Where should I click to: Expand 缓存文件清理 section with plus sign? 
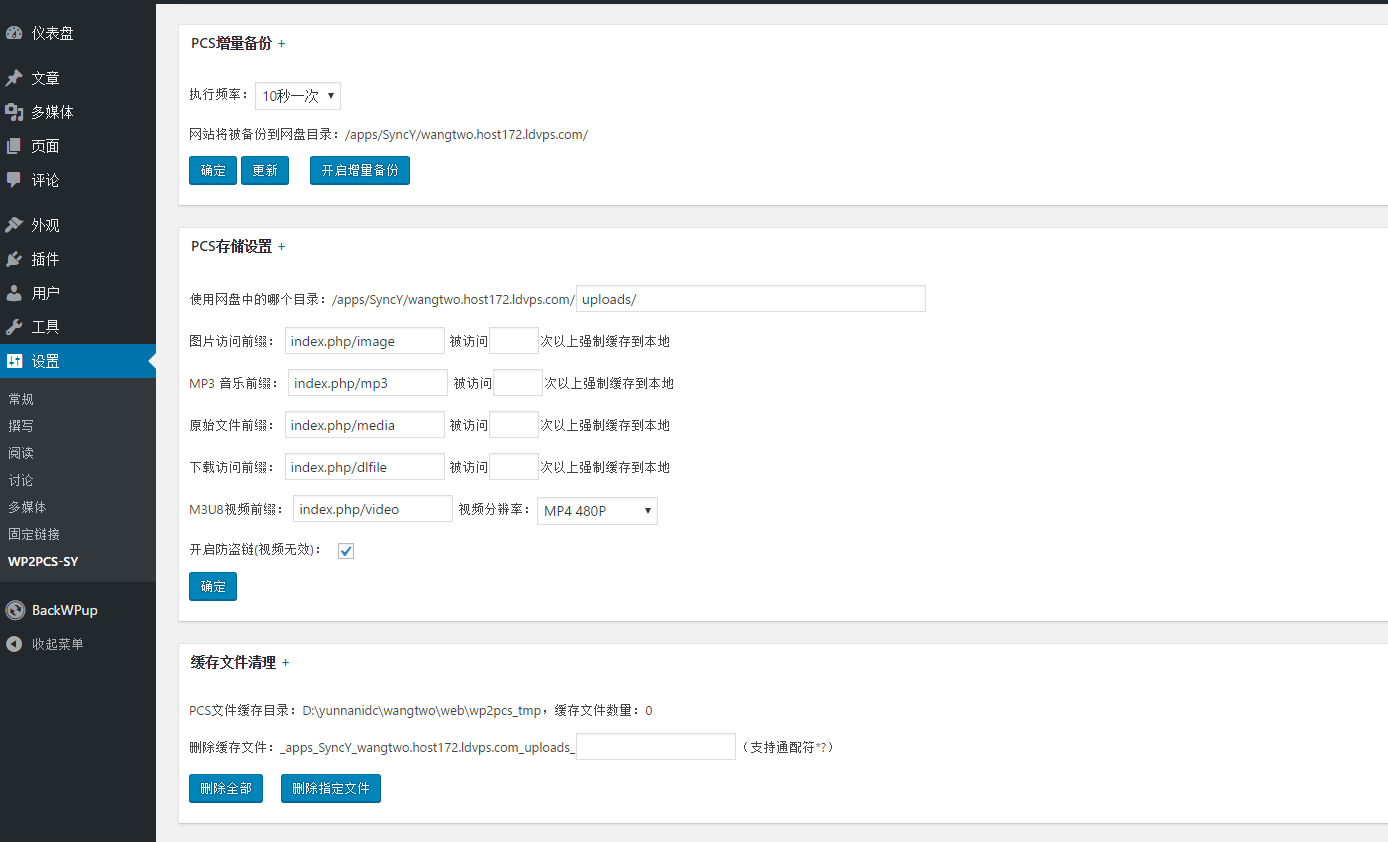pos(285,663)
